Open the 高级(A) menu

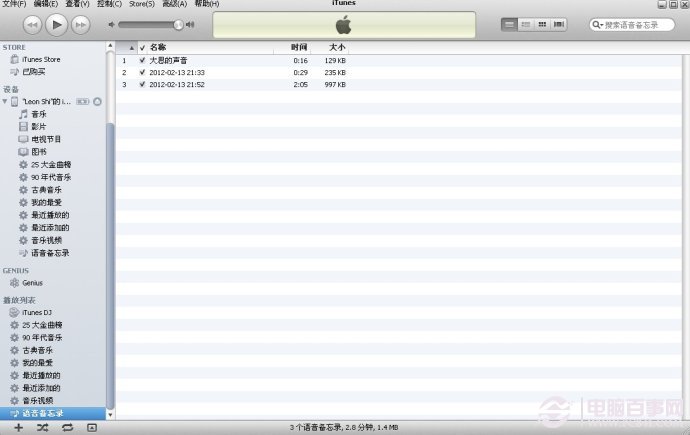click(x=175, y=4)
